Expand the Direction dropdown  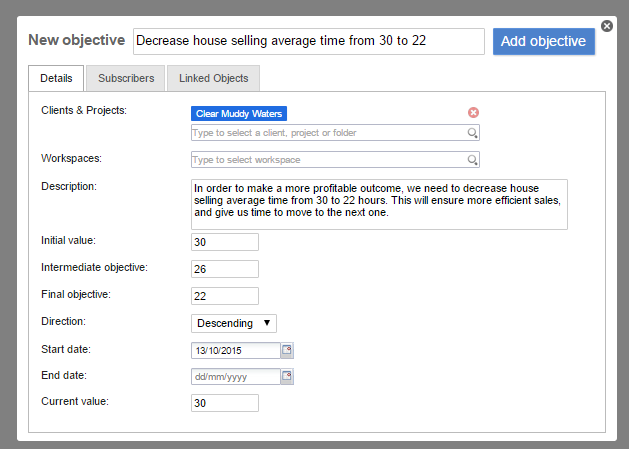[x=233, y=323]
